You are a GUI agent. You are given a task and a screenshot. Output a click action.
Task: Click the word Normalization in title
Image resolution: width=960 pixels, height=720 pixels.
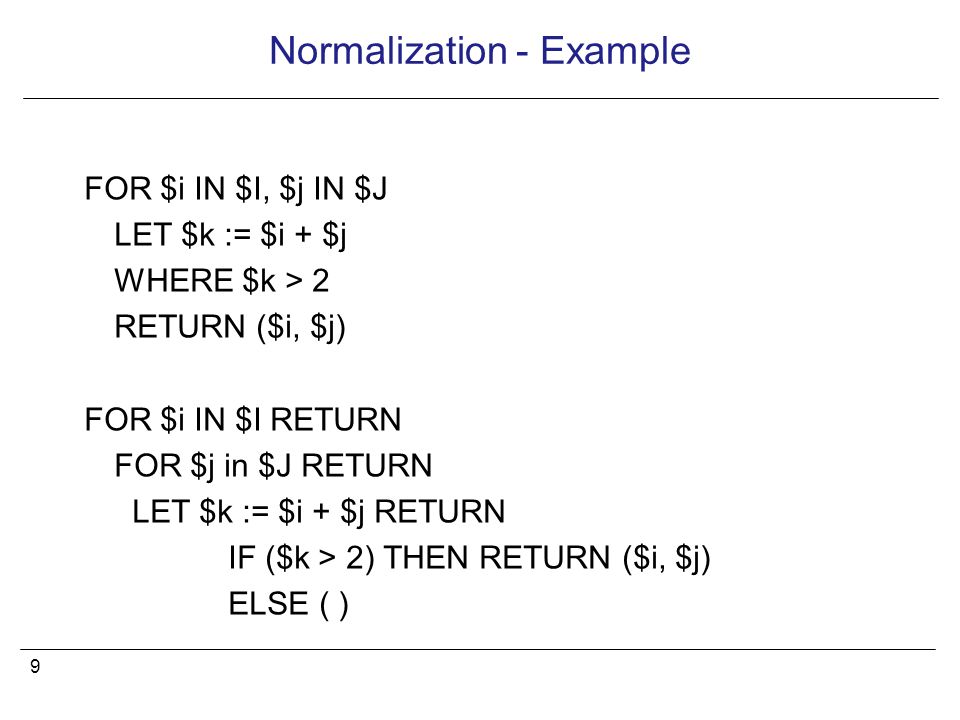tap(389, 50)
